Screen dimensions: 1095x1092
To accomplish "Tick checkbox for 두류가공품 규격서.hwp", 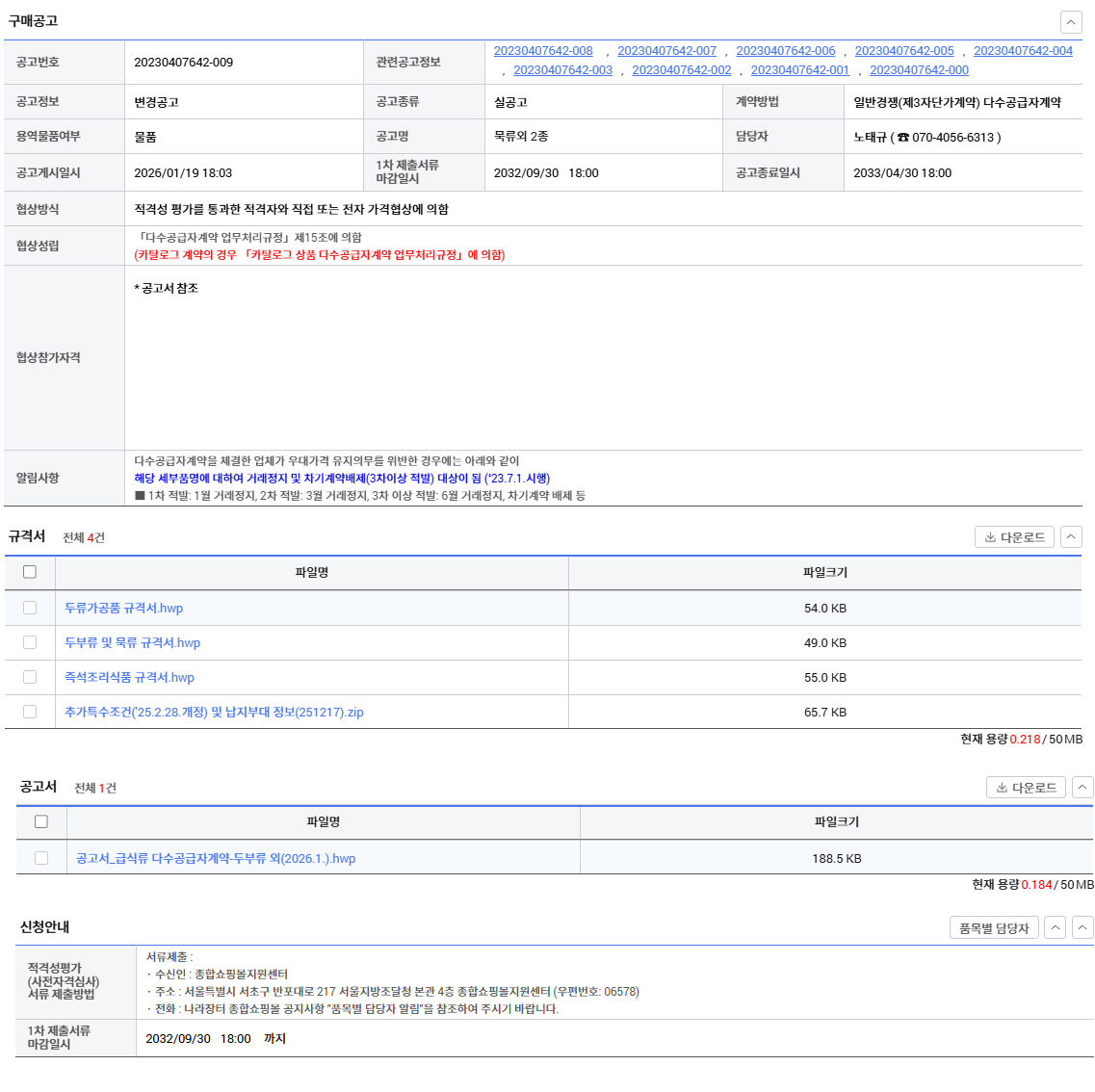I will click(x=30, y=609).
